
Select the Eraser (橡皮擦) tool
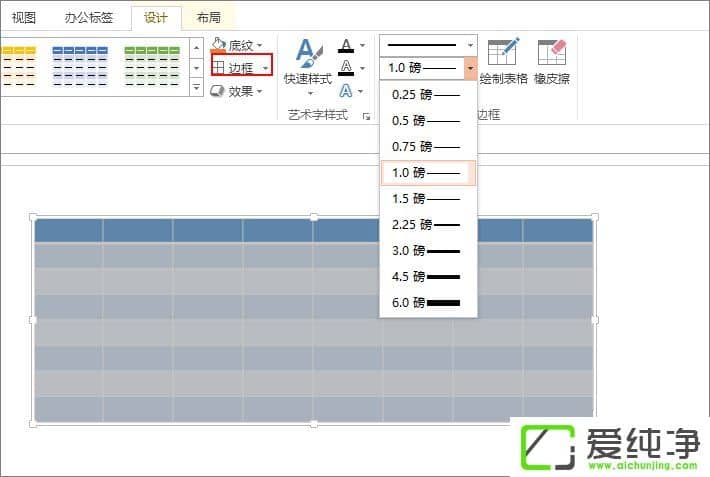(551, 54)
